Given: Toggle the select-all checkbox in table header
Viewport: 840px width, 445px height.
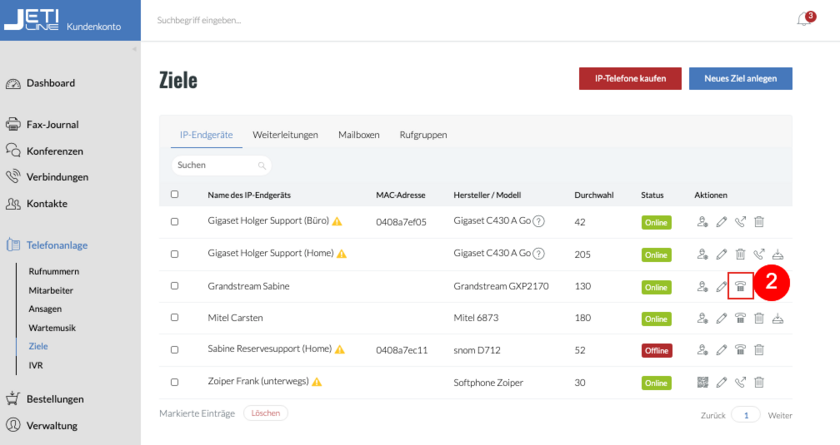Looking at the screenshot, I should pos(175,194).
